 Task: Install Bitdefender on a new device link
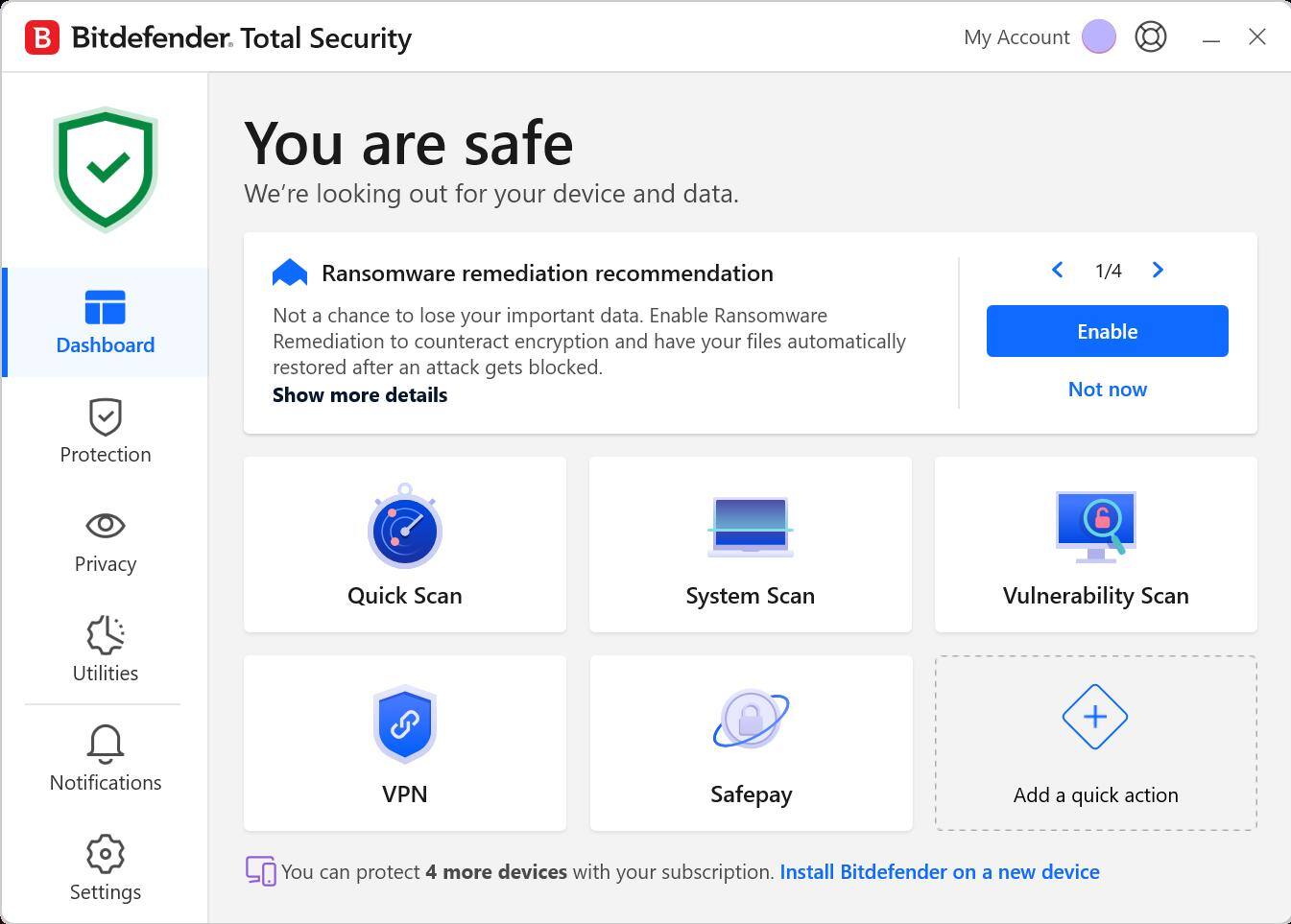(940, 872)
